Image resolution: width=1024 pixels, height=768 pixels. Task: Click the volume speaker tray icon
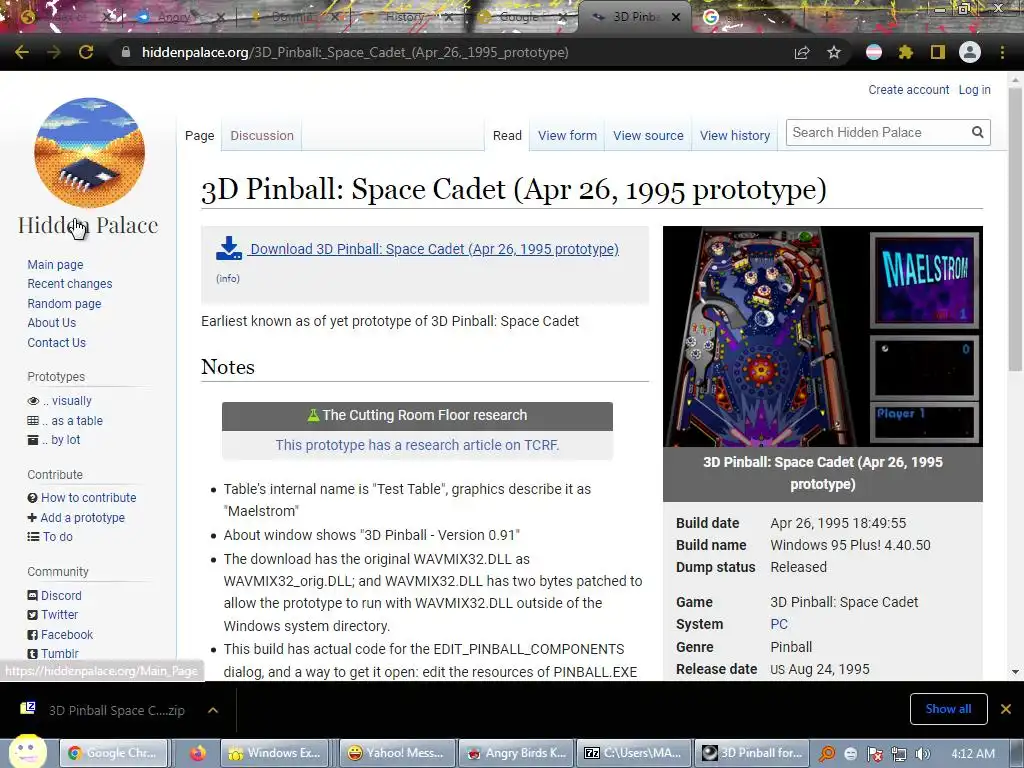tap(922, 754)
